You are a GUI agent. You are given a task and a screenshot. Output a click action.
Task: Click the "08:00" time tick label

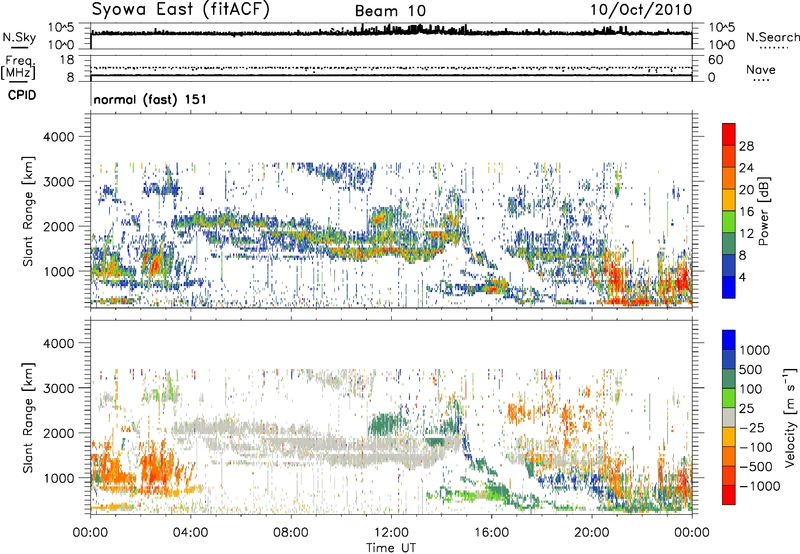coord(291,533)
